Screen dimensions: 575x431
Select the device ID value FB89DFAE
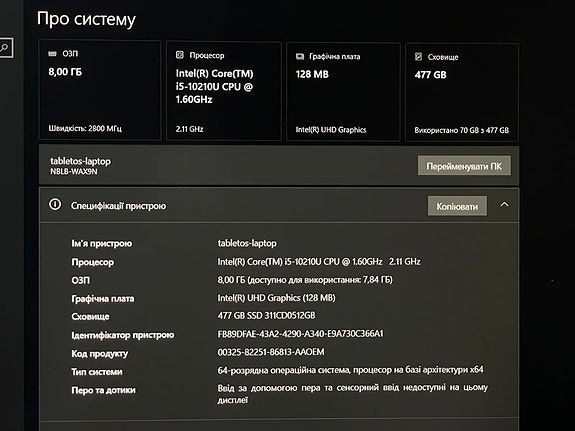[x=300, y=334]
